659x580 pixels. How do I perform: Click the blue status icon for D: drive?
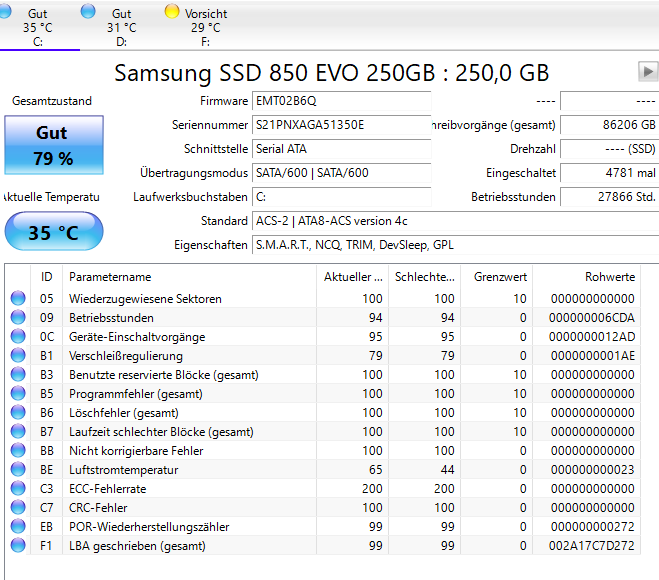click(88, 11)
